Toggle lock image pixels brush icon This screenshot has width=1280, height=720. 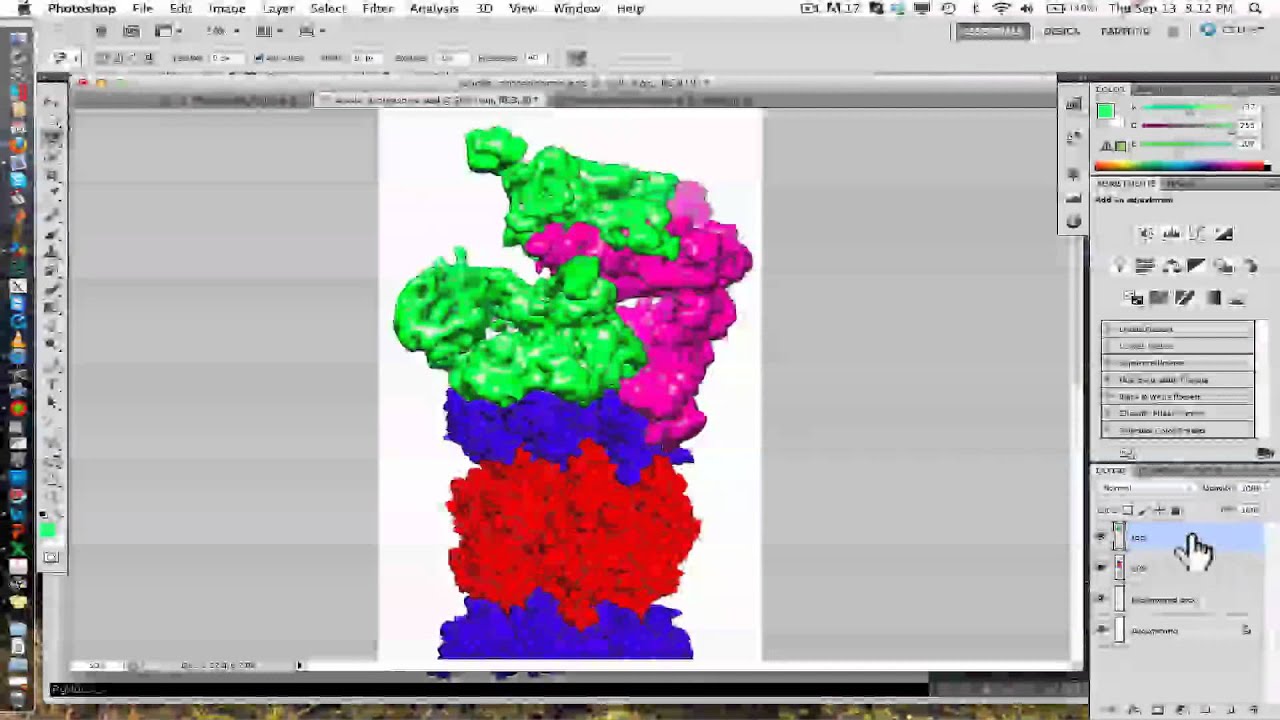(x=1143, y=510)
